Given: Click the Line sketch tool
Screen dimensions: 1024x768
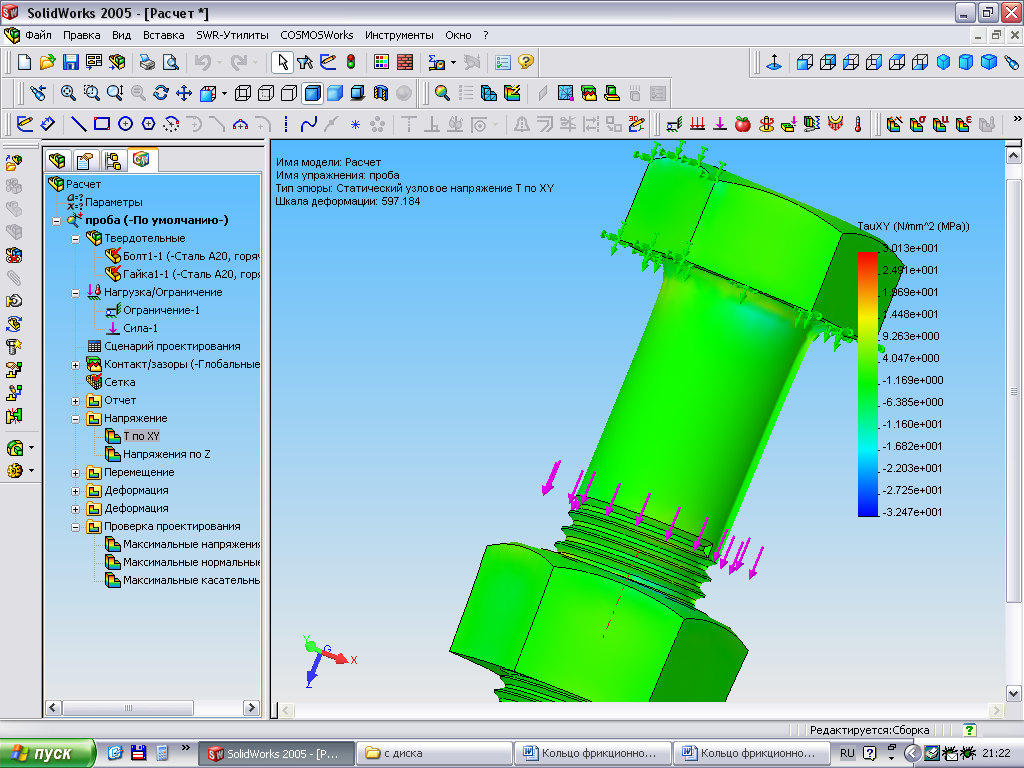Looking at the screenshot, I should [x=78, y=123].
